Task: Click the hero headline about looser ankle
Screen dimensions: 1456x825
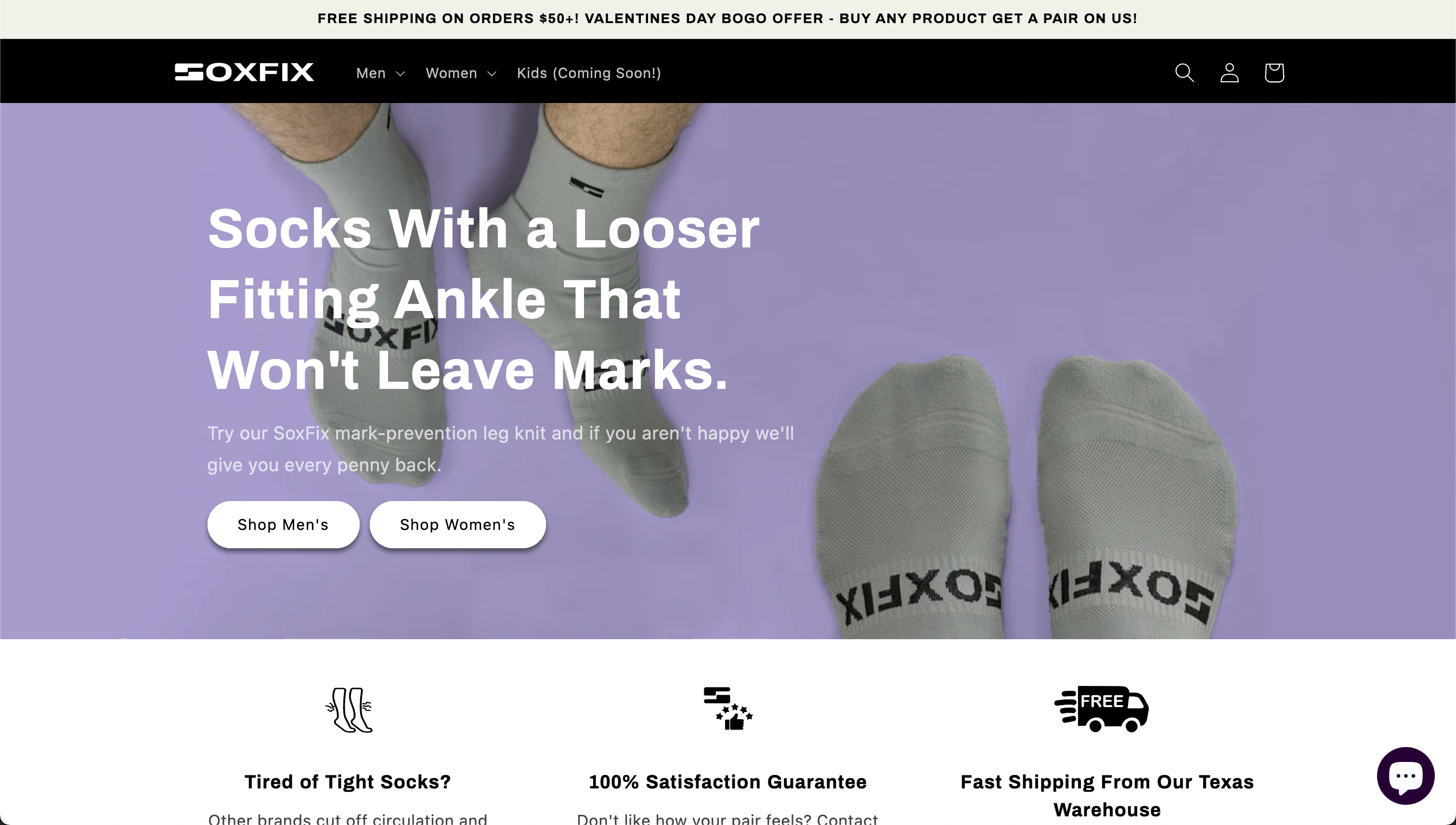Action: (483, 298)
